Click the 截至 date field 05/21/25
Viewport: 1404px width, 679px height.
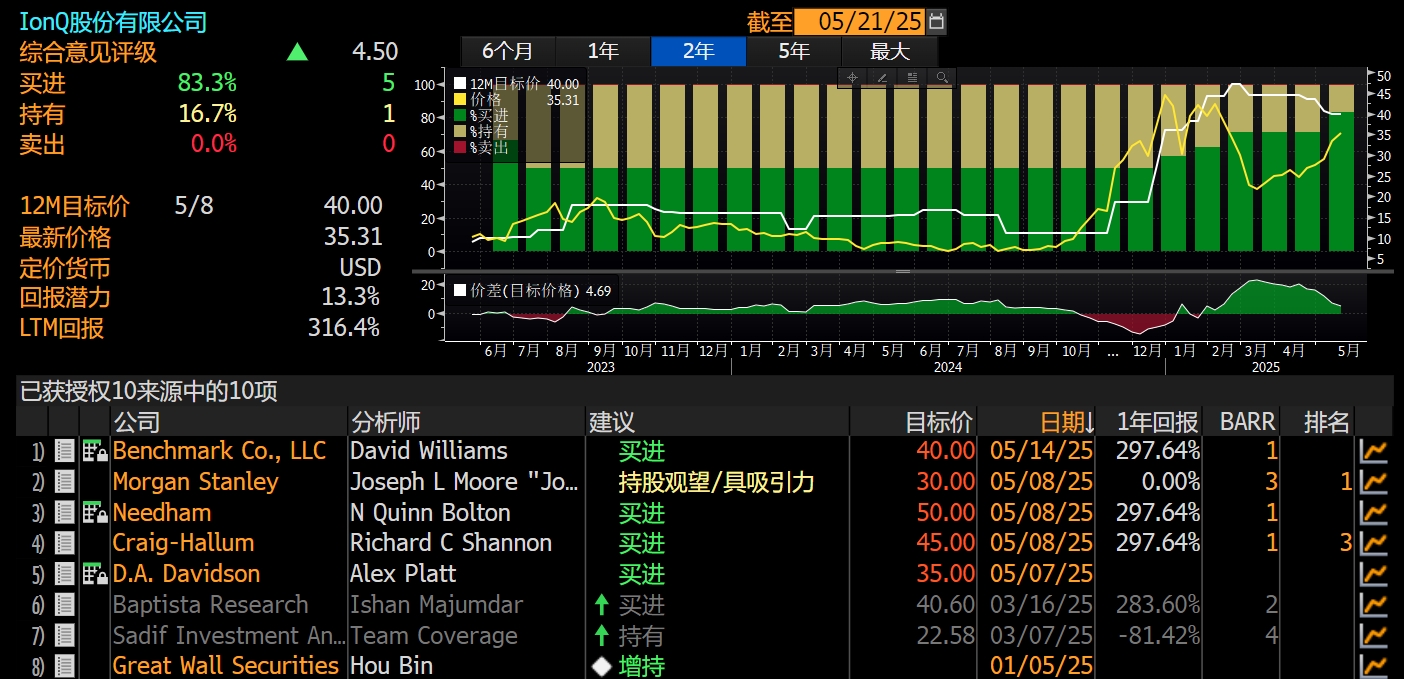860,21
